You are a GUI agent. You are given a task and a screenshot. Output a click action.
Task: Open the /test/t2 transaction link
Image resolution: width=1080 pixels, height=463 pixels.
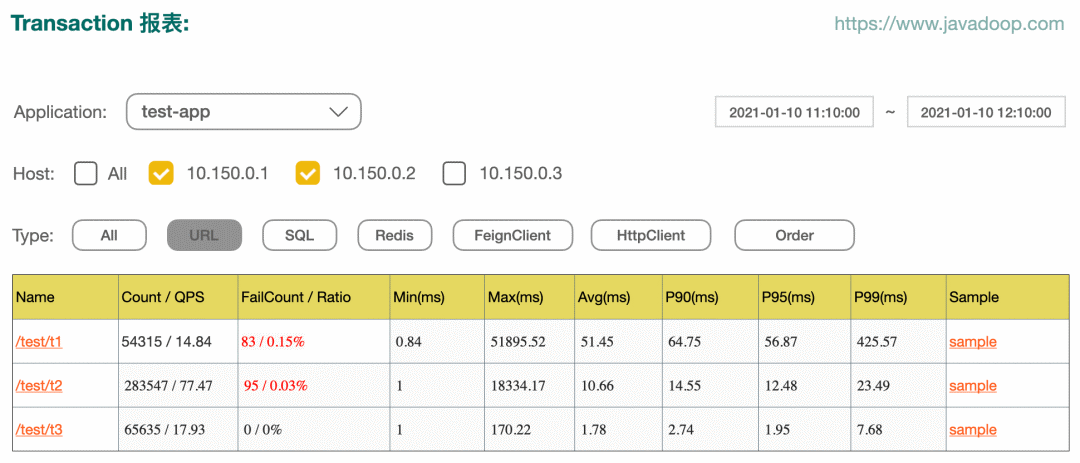point(39,386)
